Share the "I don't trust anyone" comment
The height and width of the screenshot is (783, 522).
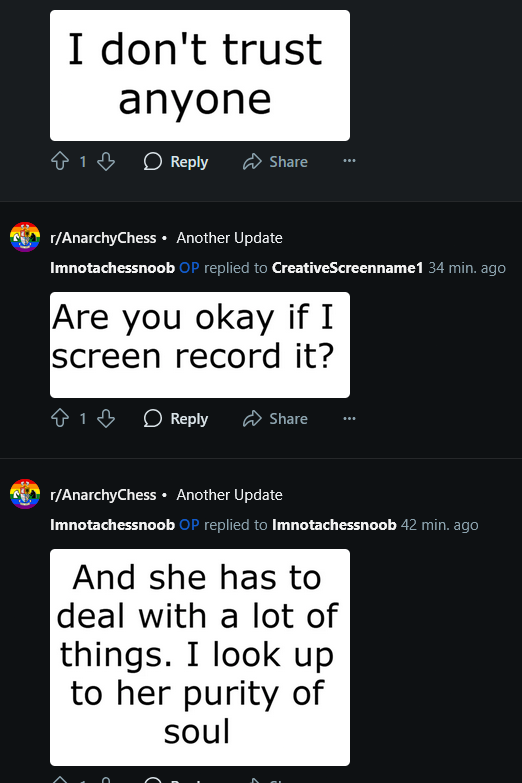click(275, 161)
